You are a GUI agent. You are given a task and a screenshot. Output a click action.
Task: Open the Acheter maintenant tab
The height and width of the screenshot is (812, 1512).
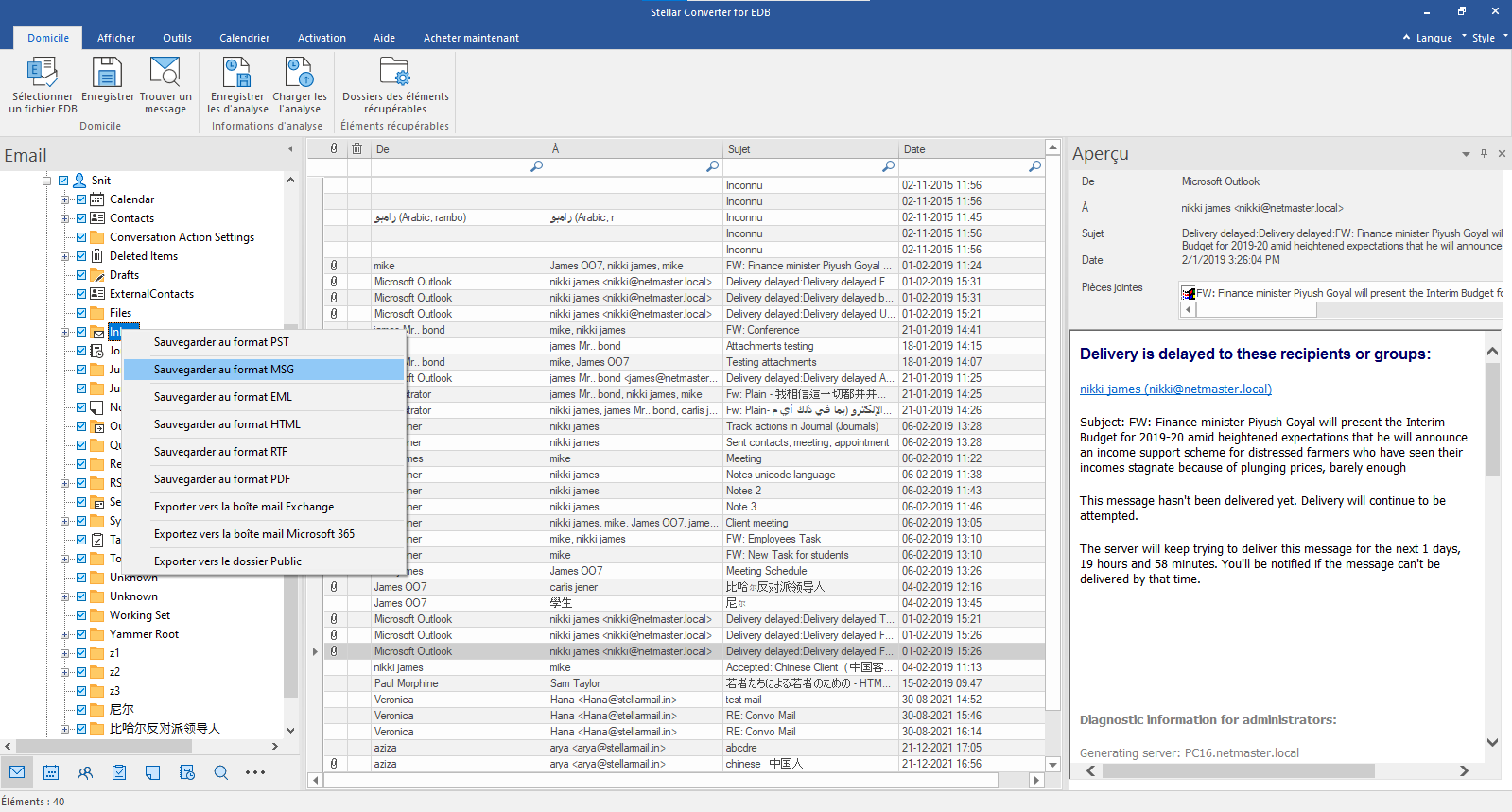point(471,38)
